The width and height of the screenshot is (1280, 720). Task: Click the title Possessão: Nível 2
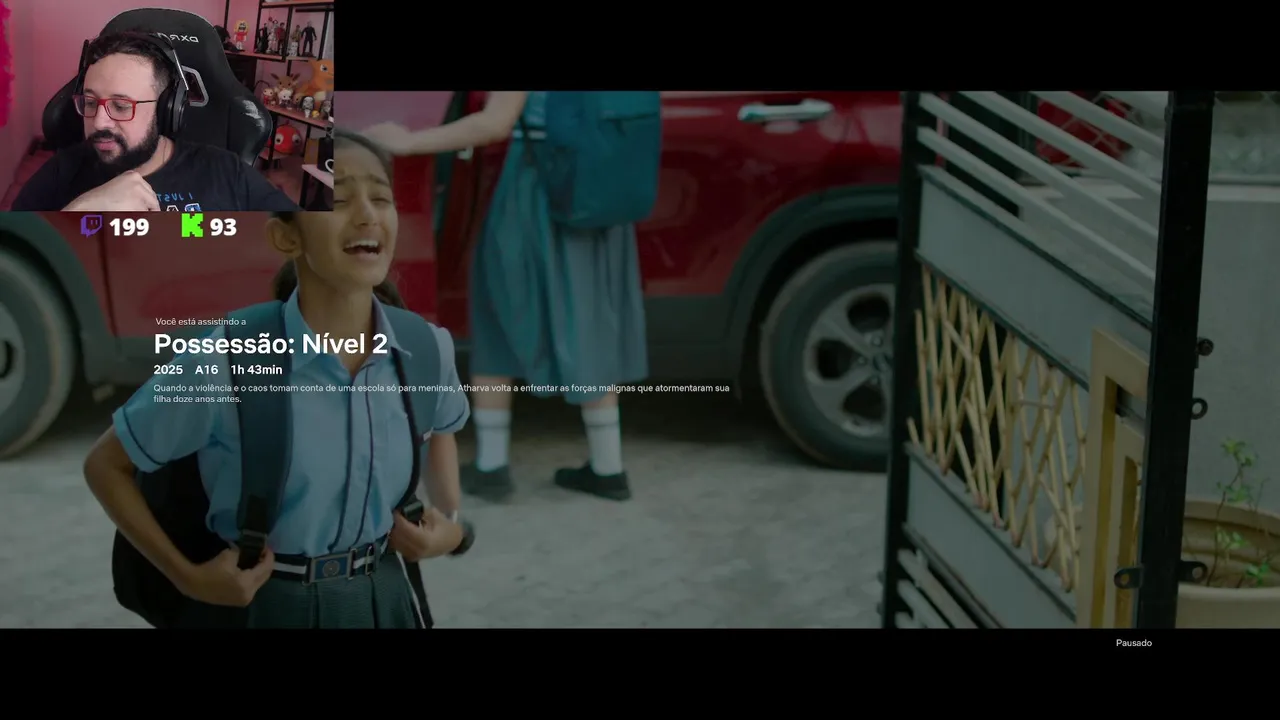(x=270, y=344)
